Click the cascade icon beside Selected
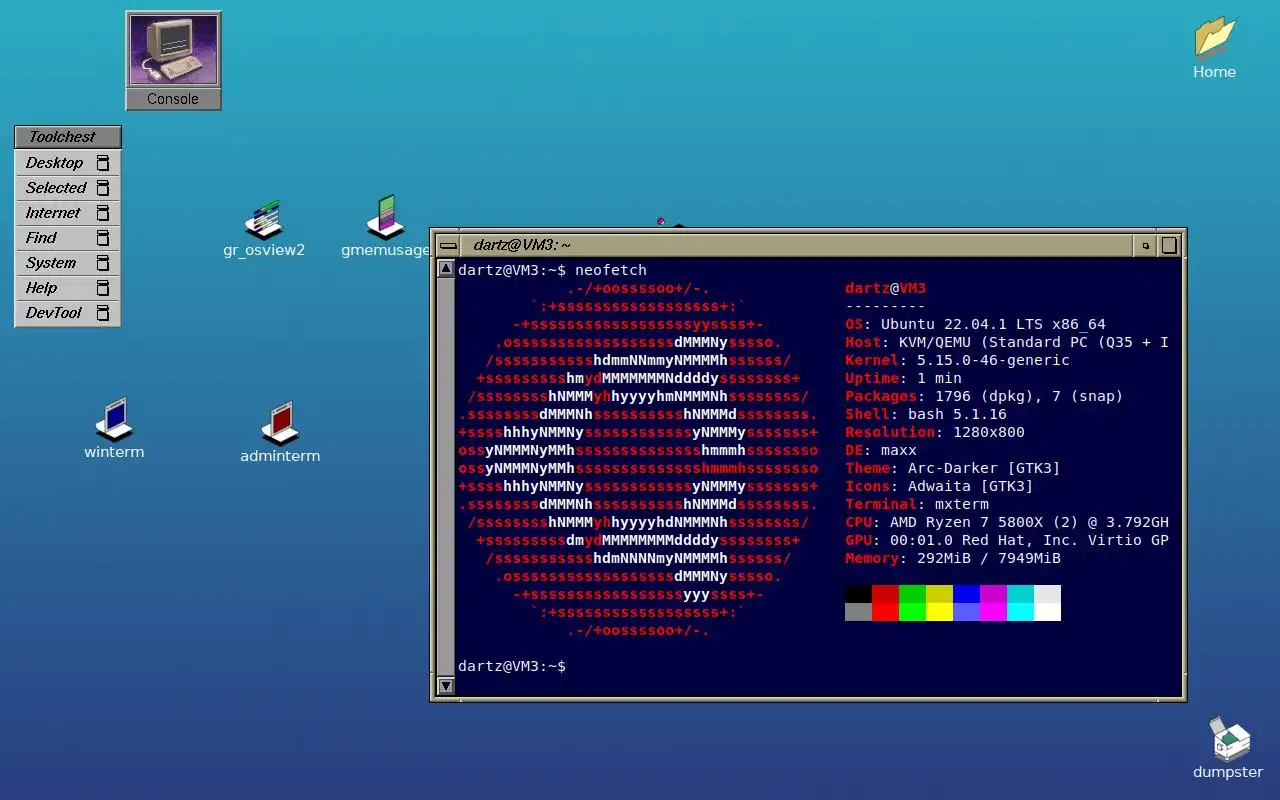 [x=102, y=188]
